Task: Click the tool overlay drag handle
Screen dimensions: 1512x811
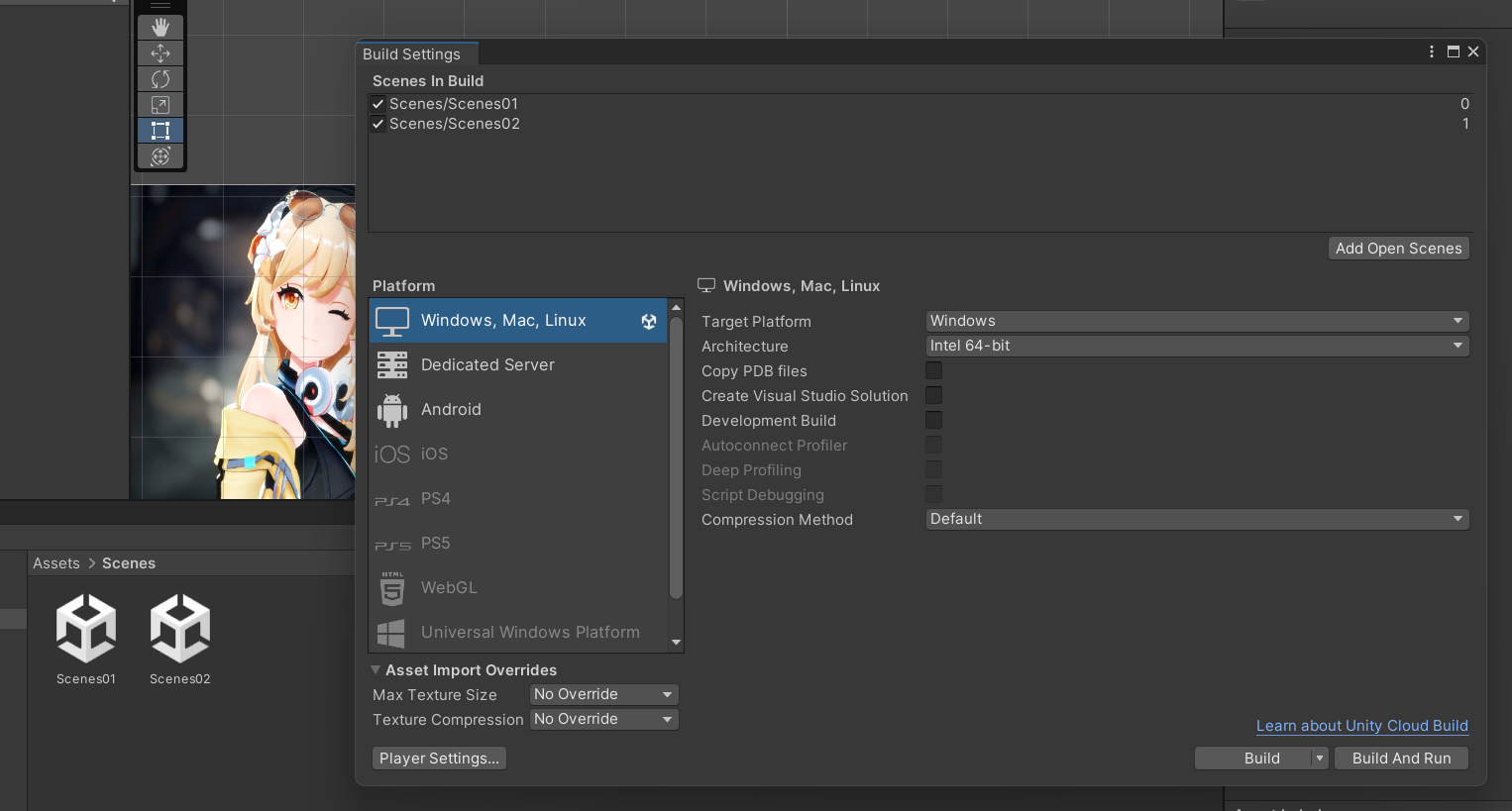Action: coord(161,6)
